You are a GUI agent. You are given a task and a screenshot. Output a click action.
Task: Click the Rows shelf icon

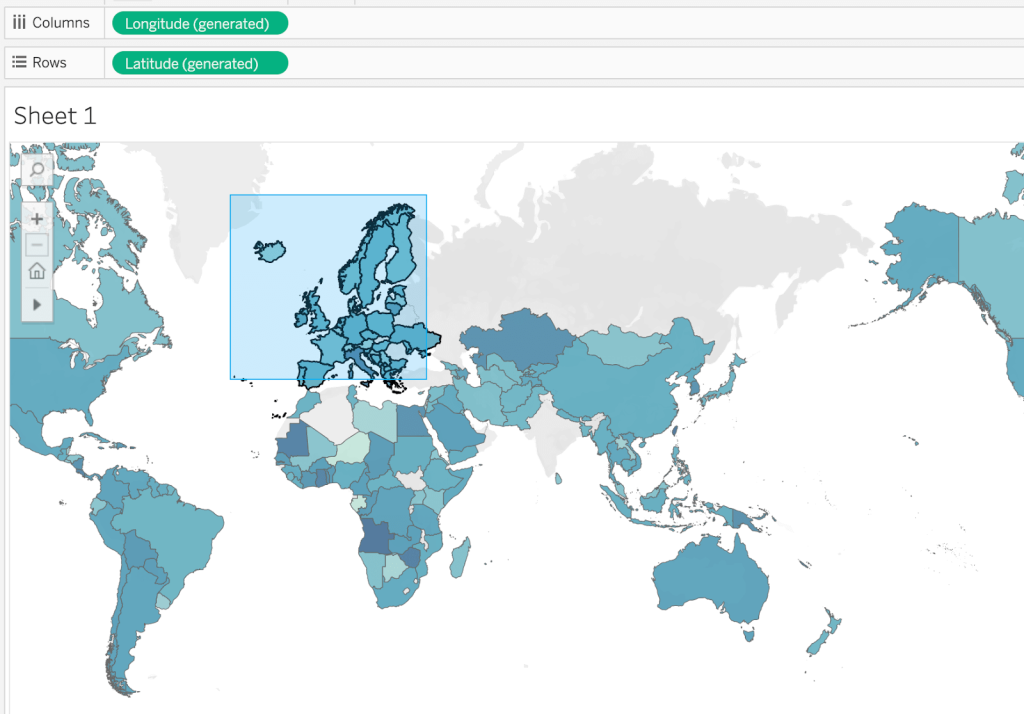click(x=20, y=62)
